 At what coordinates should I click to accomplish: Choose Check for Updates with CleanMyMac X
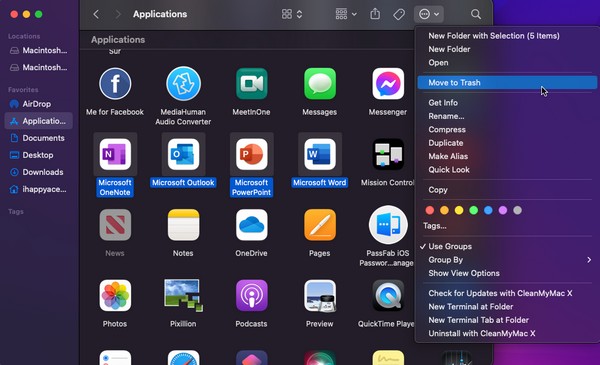507,293
